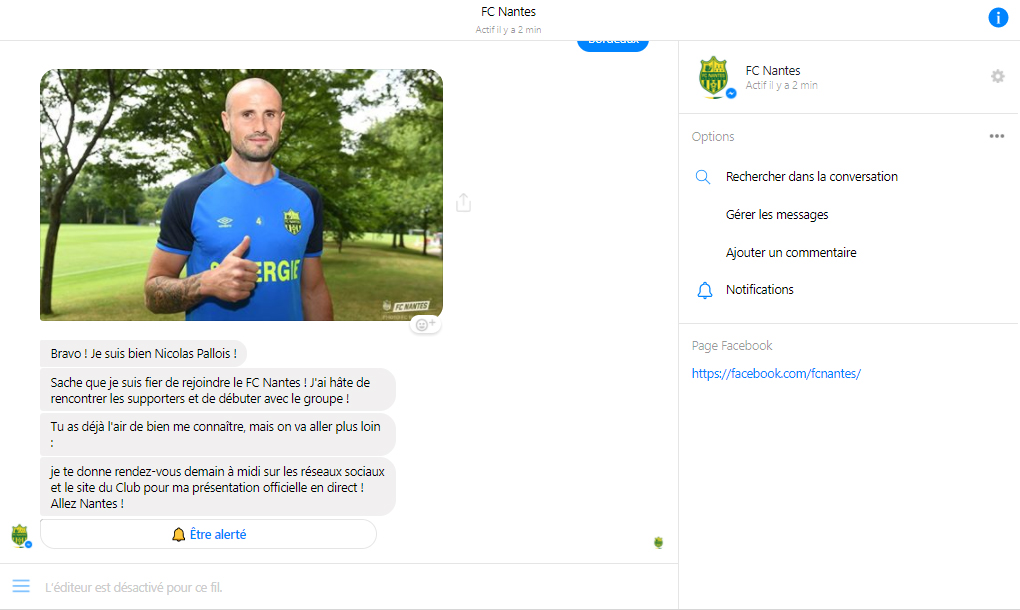Click the Être alerté button
The height and width of the screenshot is (610, 1020).
click(208, 534)
